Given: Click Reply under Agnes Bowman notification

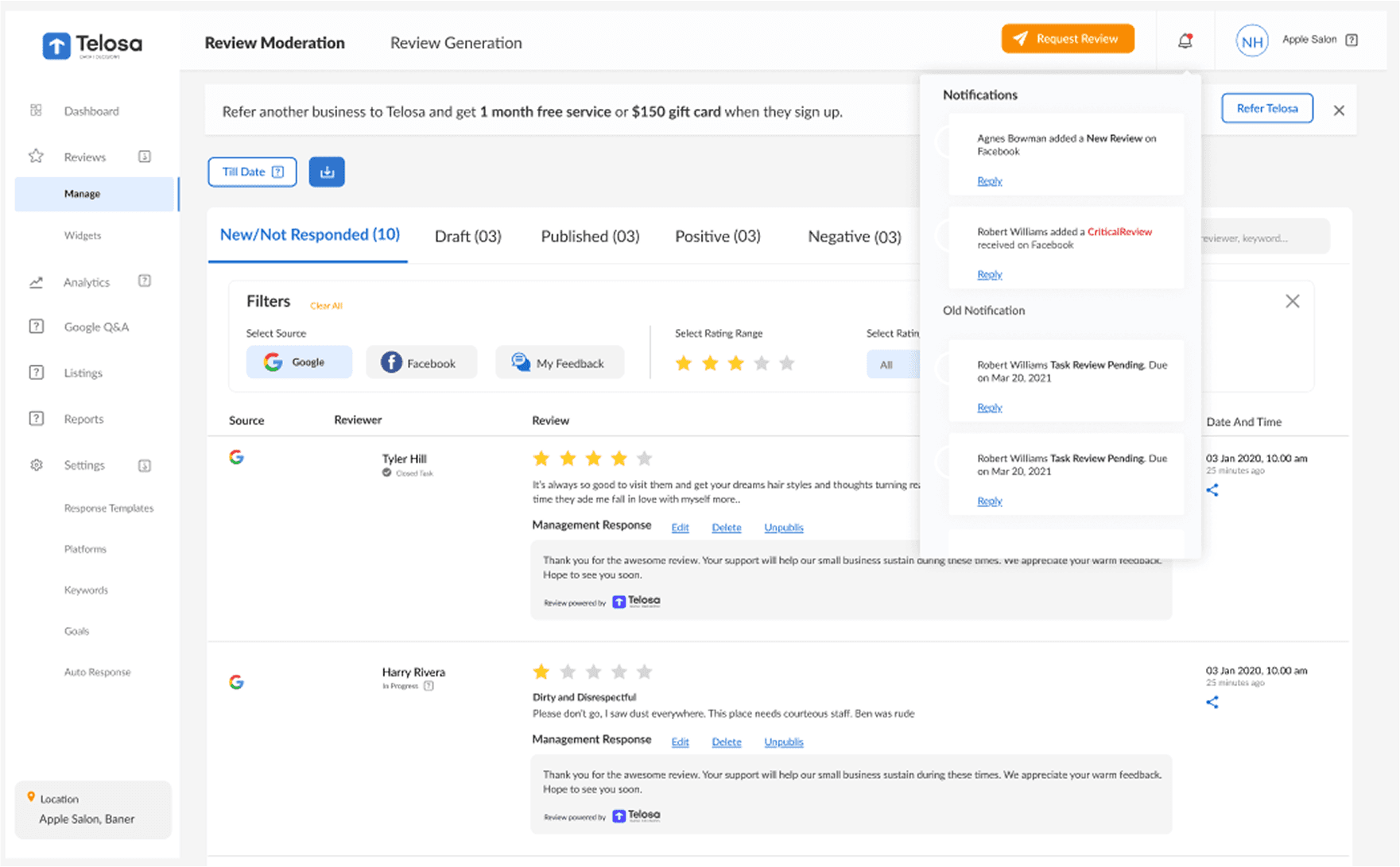Looking at the screenshot, I should [x=989, y=181].
